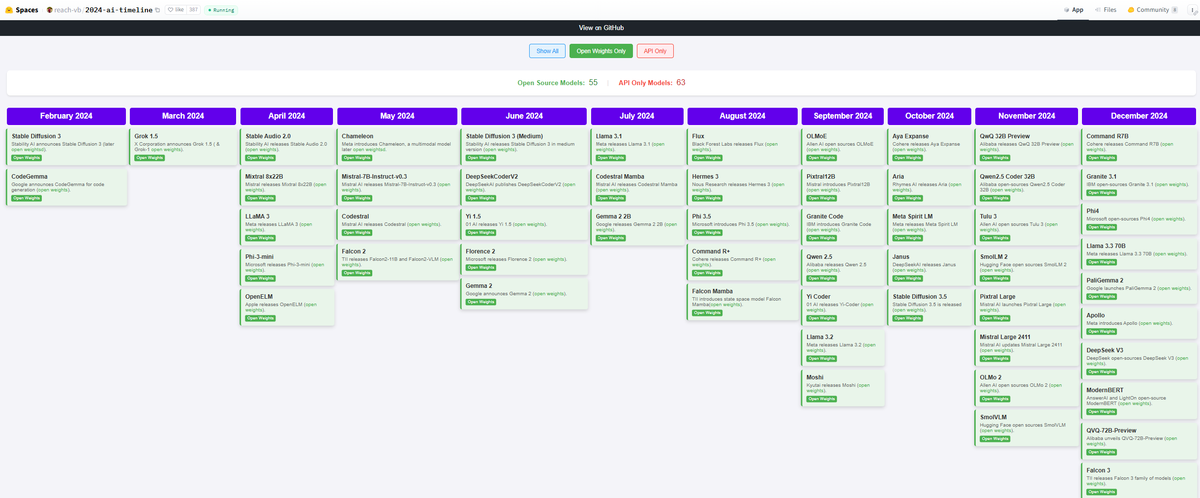
Task: Switch to the API Only filter
Action: [x=655, y=51]
